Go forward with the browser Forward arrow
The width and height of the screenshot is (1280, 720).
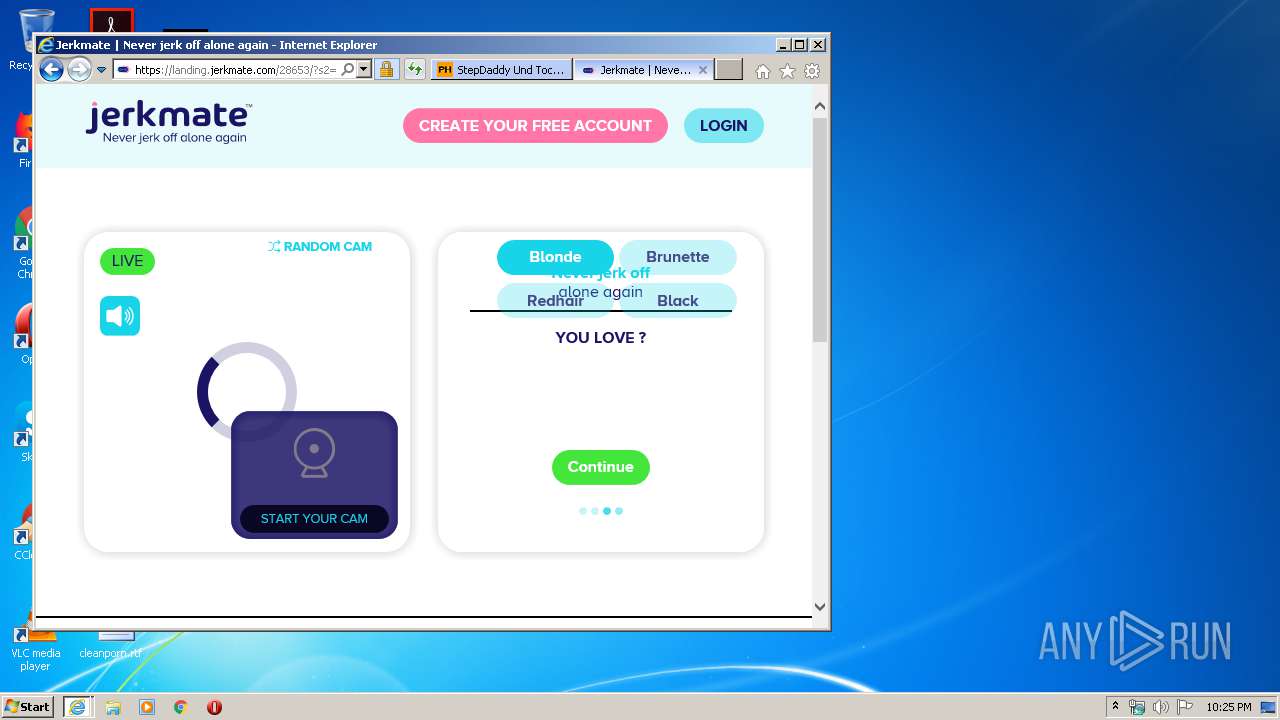point(79,70)
